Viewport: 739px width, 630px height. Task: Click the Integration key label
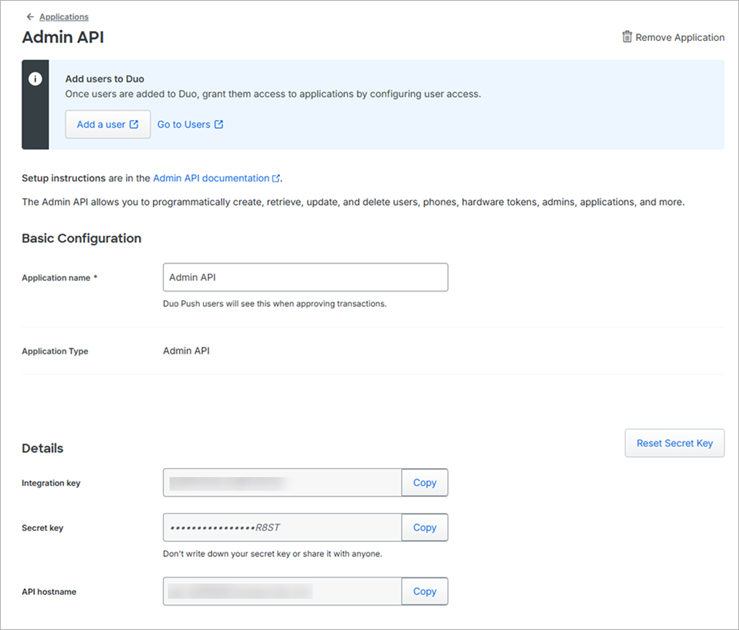point(51,483)
